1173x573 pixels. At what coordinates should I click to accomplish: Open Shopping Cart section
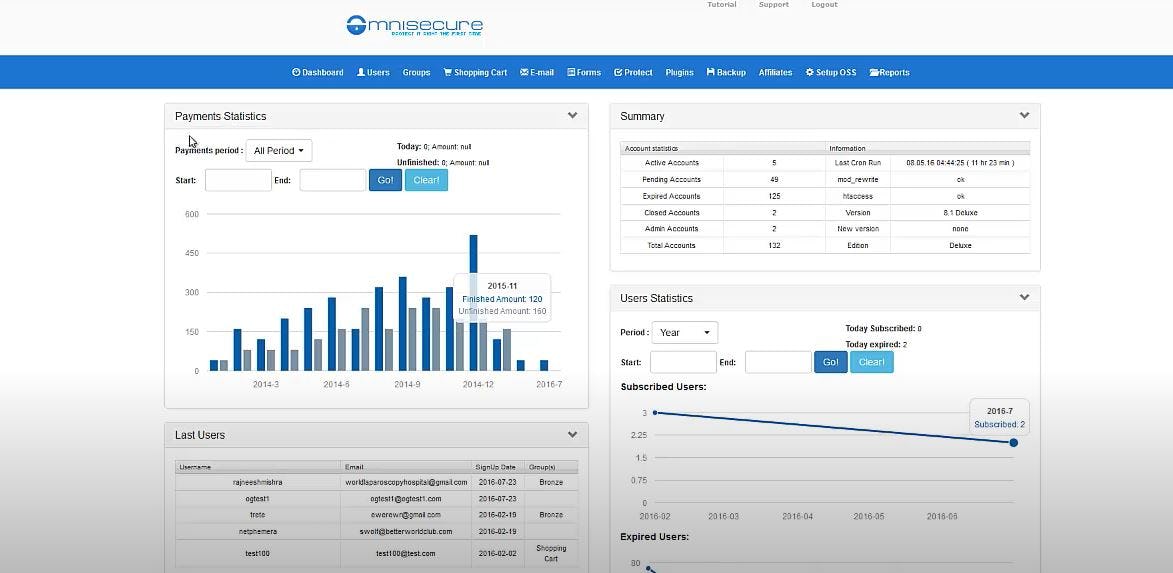click(x=475, y=73)
